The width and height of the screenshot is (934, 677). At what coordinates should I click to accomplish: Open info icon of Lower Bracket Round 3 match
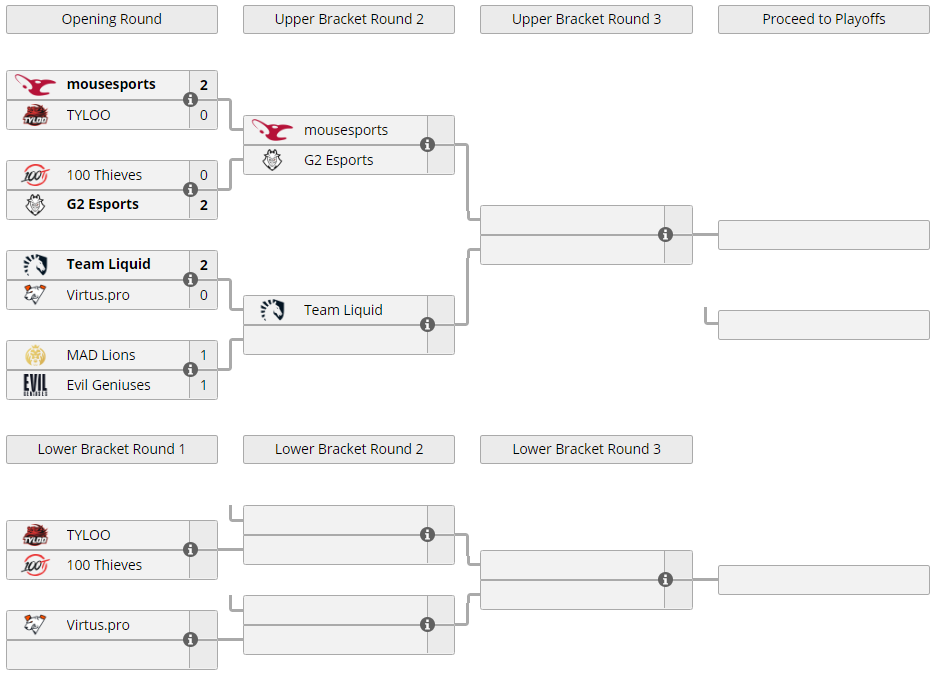(665, 579)
